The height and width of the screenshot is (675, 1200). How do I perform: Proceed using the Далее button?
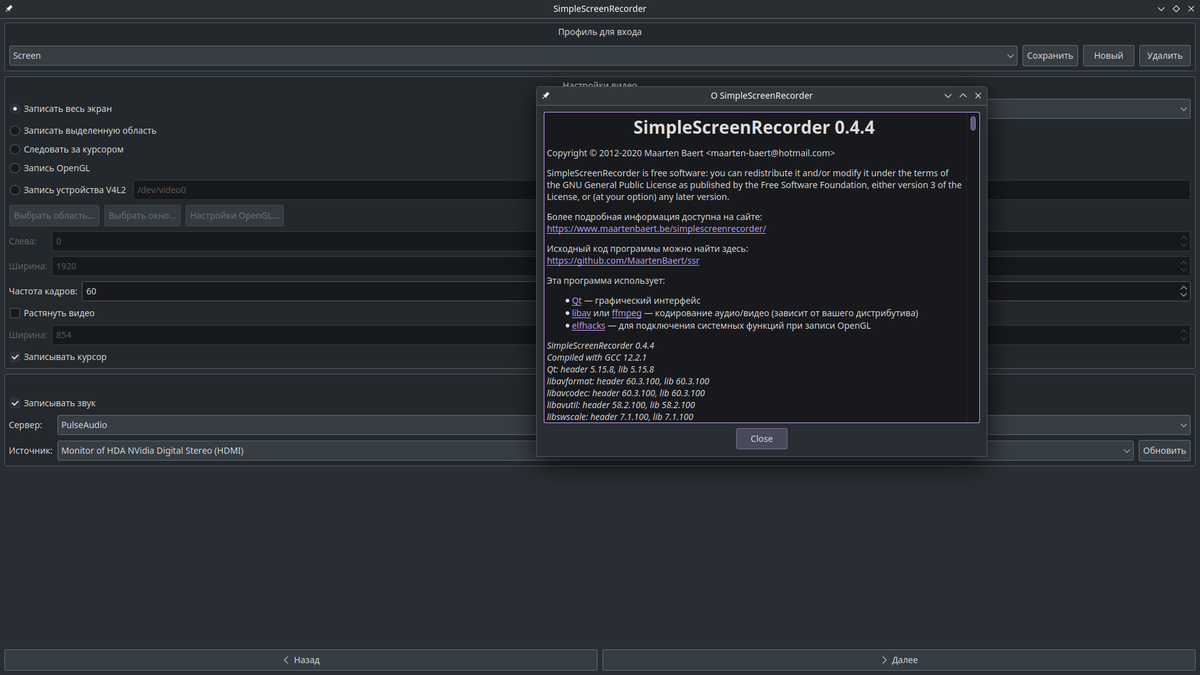point(898,659)
